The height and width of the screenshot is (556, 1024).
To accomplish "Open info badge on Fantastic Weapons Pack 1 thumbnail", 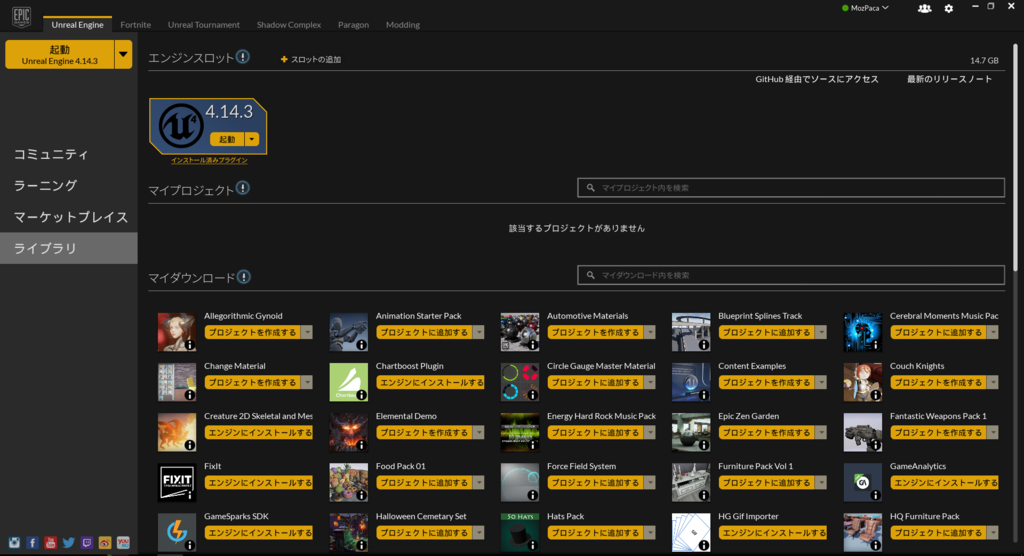I will (x=875, y=446).
